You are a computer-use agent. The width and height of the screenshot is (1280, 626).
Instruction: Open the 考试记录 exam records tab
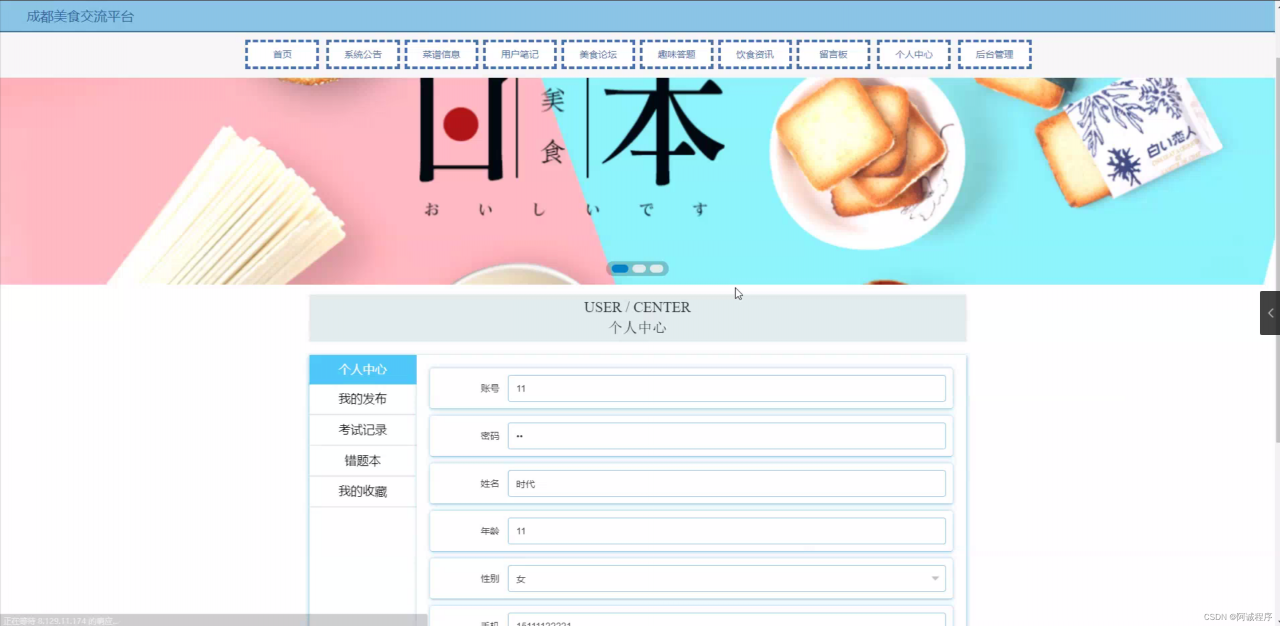362,429
